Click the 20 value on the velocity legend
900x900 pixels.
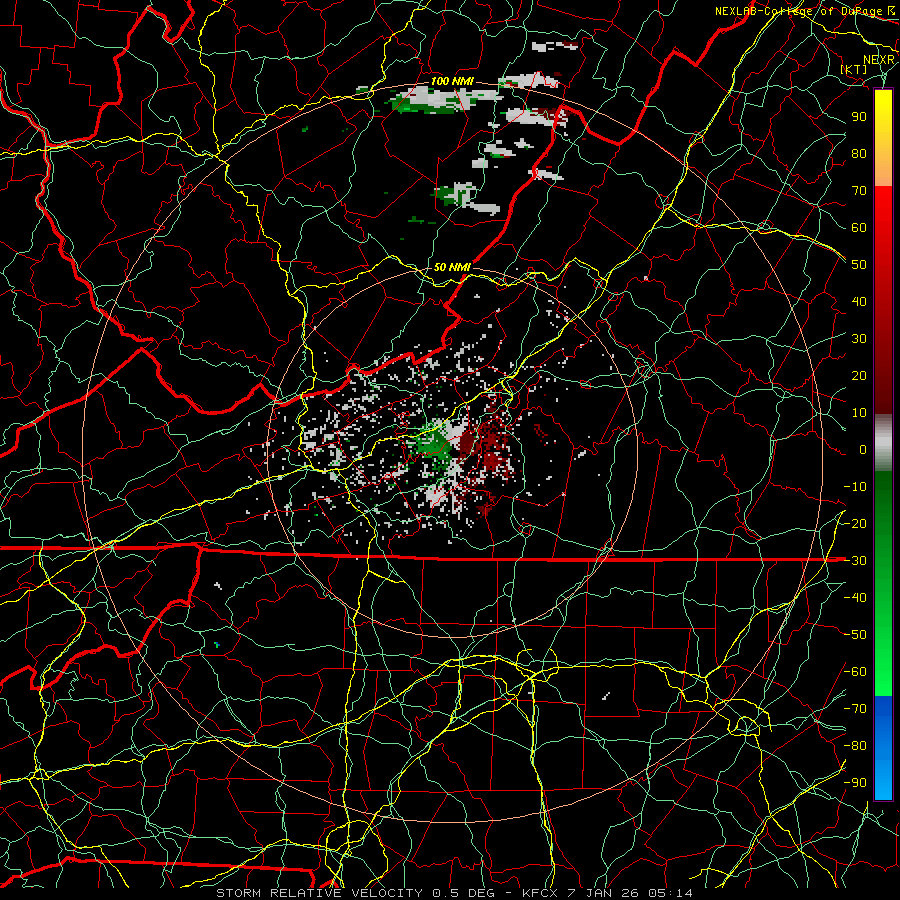click(859, 375)
